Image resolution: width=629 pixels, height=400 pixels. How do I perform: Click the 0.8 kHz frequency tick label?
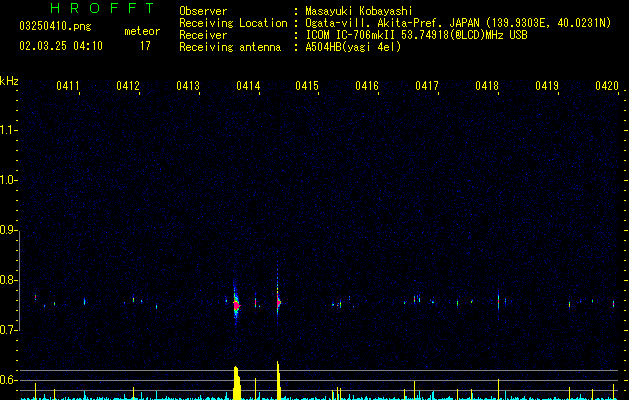(8, 280)
